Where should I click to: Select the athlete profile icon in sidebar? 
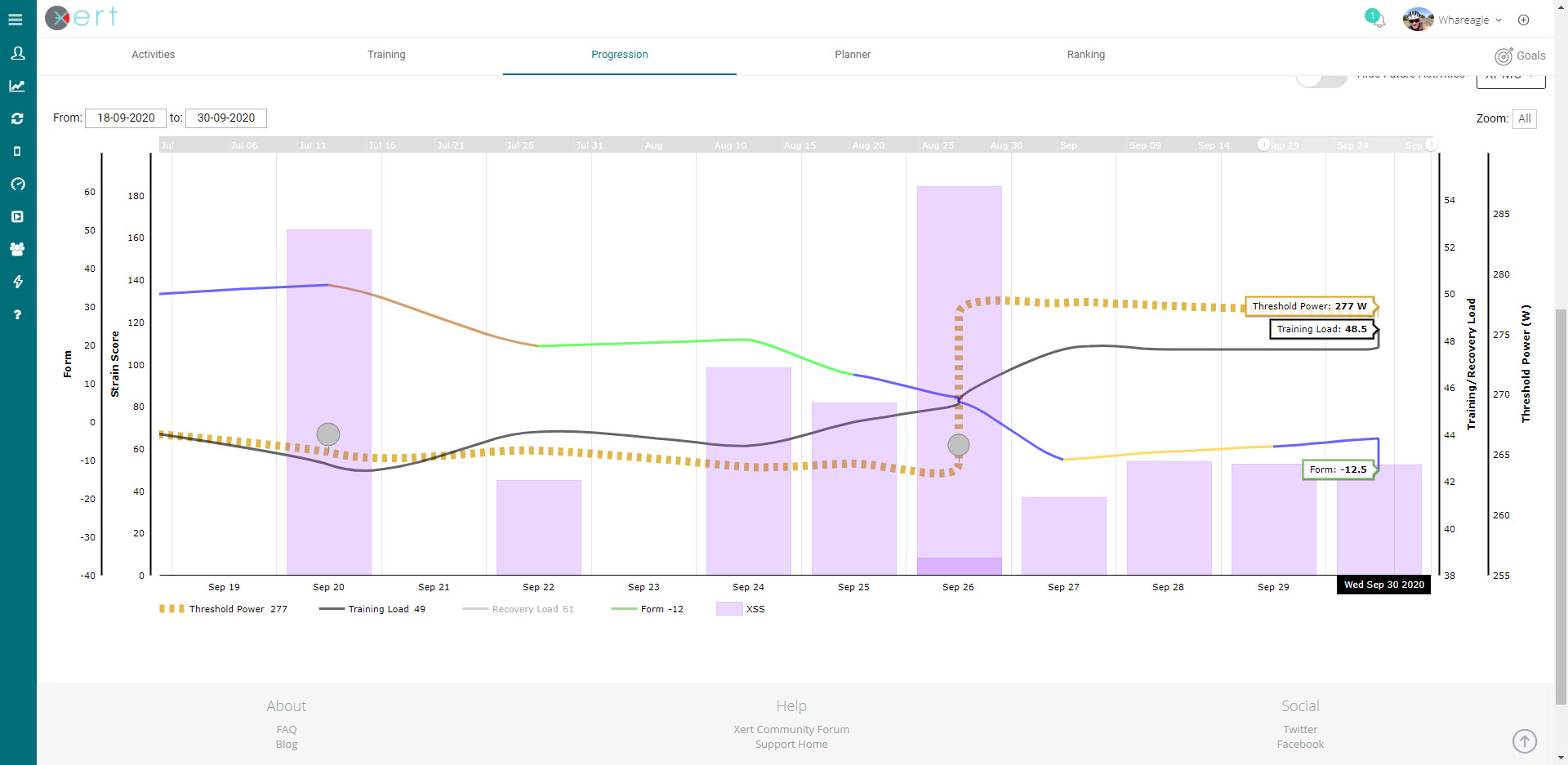(16, 53)
